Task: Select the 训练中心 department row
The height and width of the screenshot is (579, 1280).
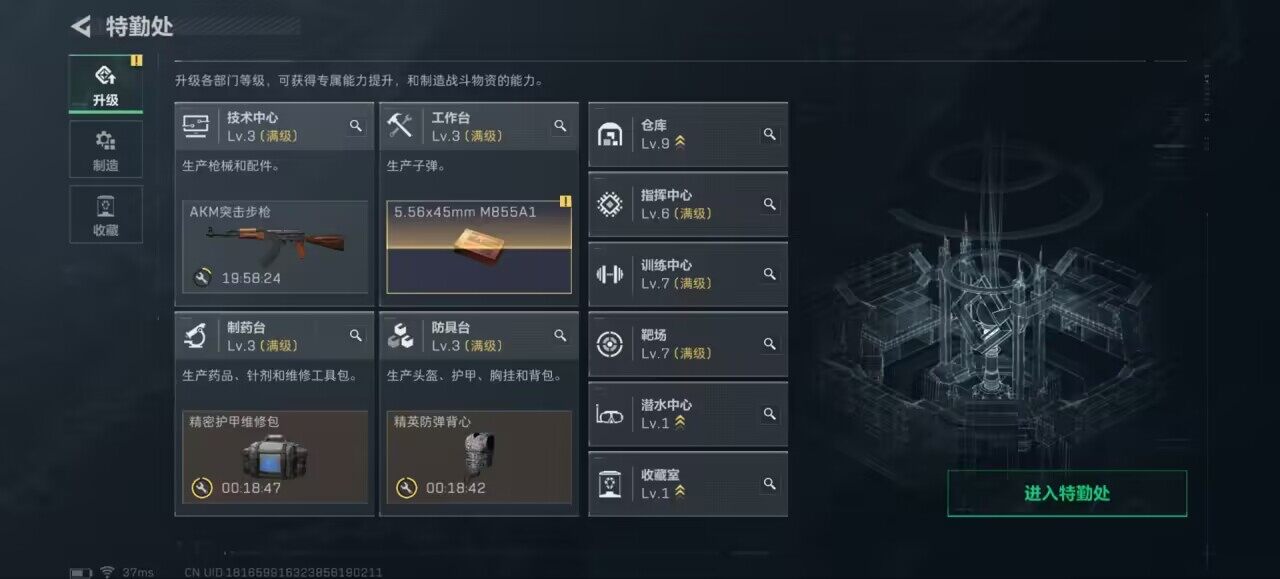Action: [x=688, y=274]
